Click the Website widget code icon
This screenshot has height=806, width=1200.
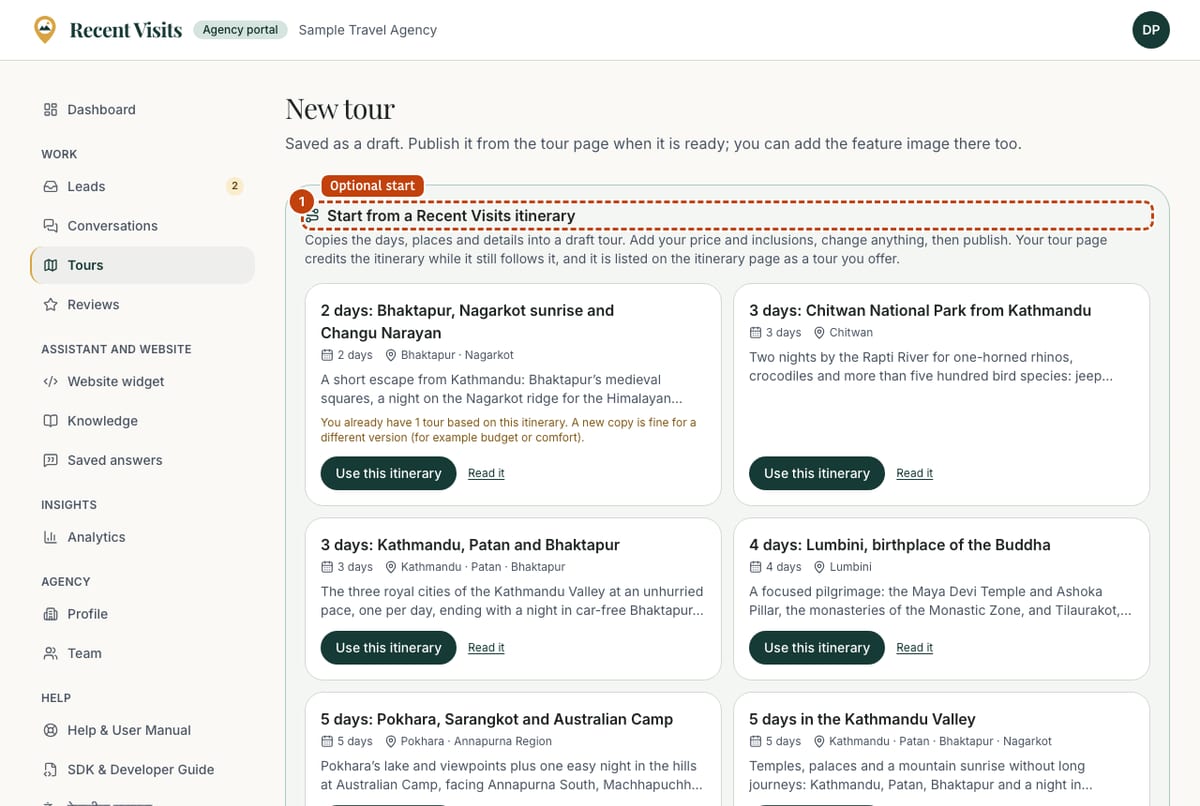pyautogui.click(x=50, y=382)
